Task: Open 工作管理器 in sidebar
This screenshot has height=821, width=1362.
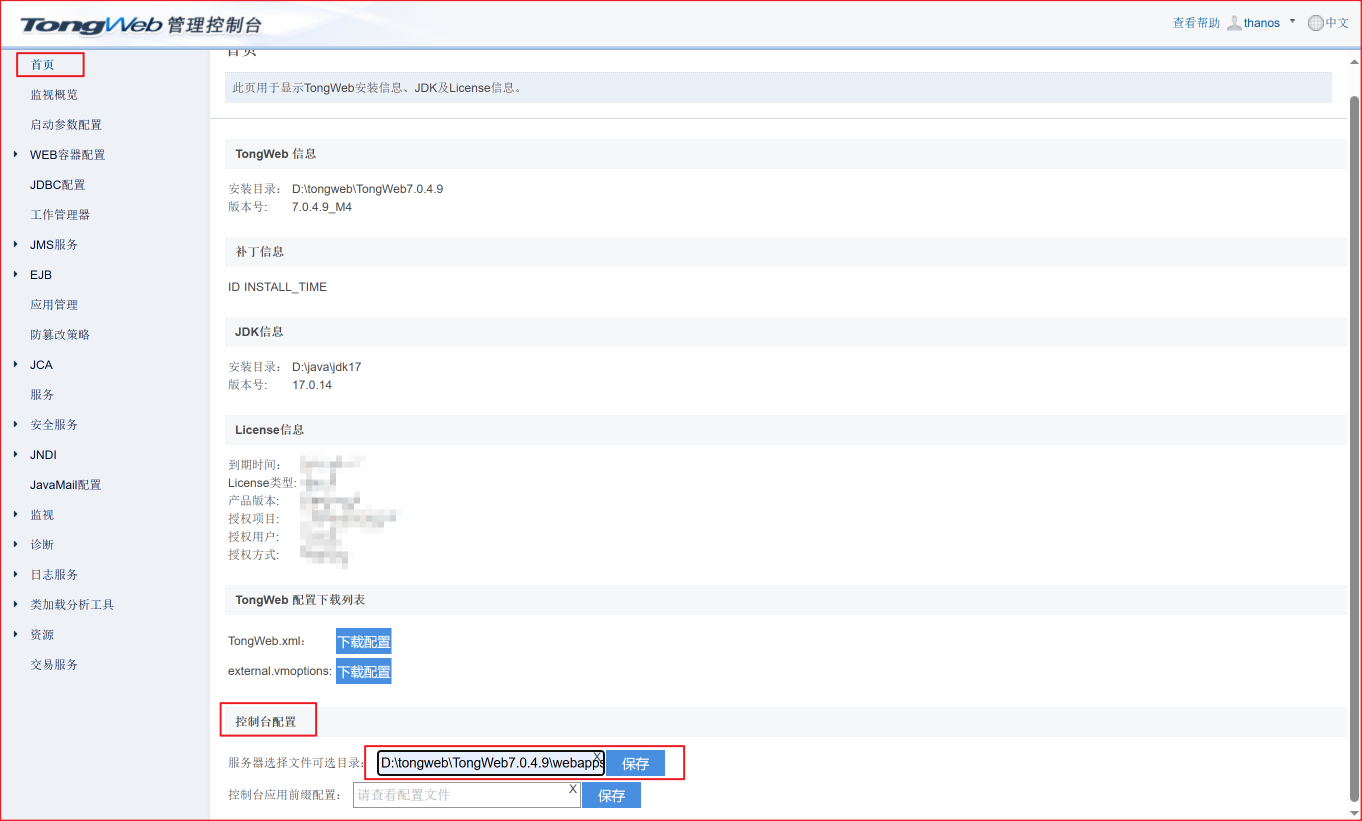Action: [60, 215]
